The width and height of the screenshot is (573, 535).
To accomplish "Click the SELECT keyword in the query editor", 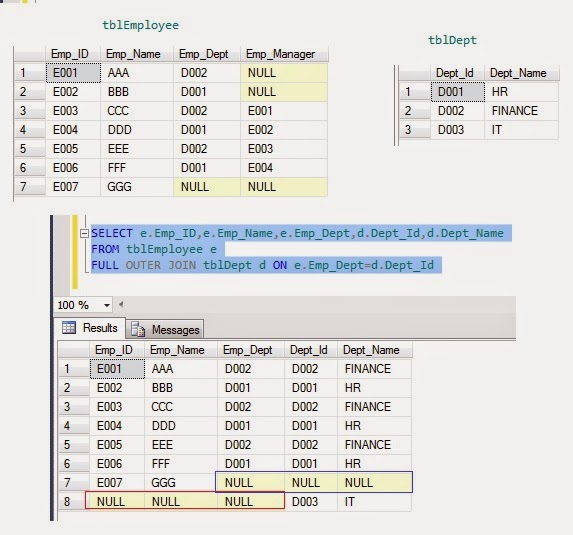I will coord(112,233).
